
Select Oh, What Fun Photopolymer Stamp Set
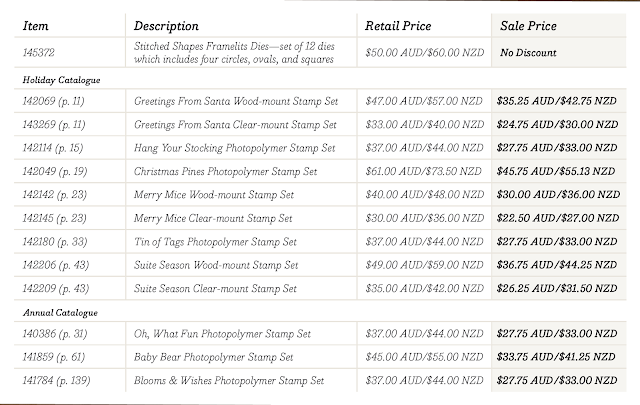pos(222,334)
